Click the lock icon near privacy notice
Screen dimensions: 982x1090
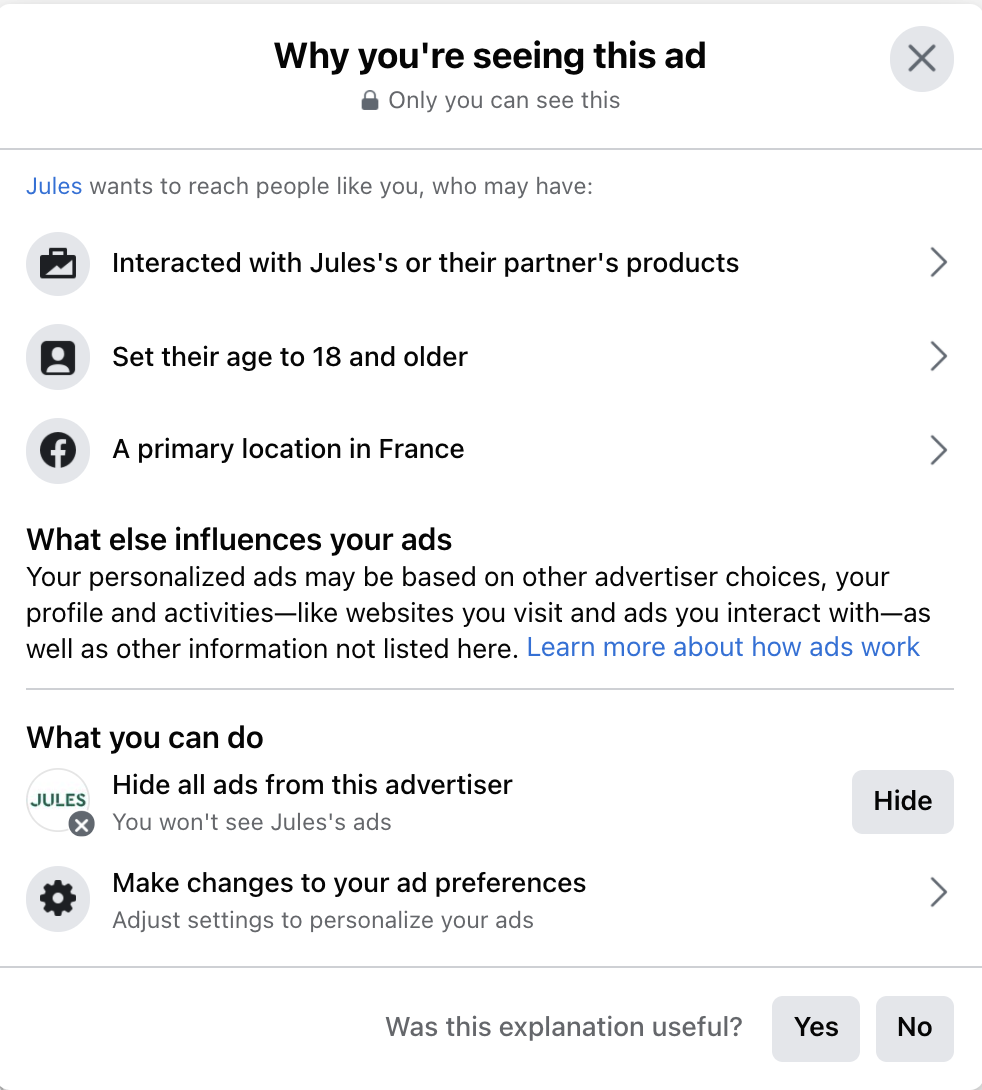pos(370,101)
